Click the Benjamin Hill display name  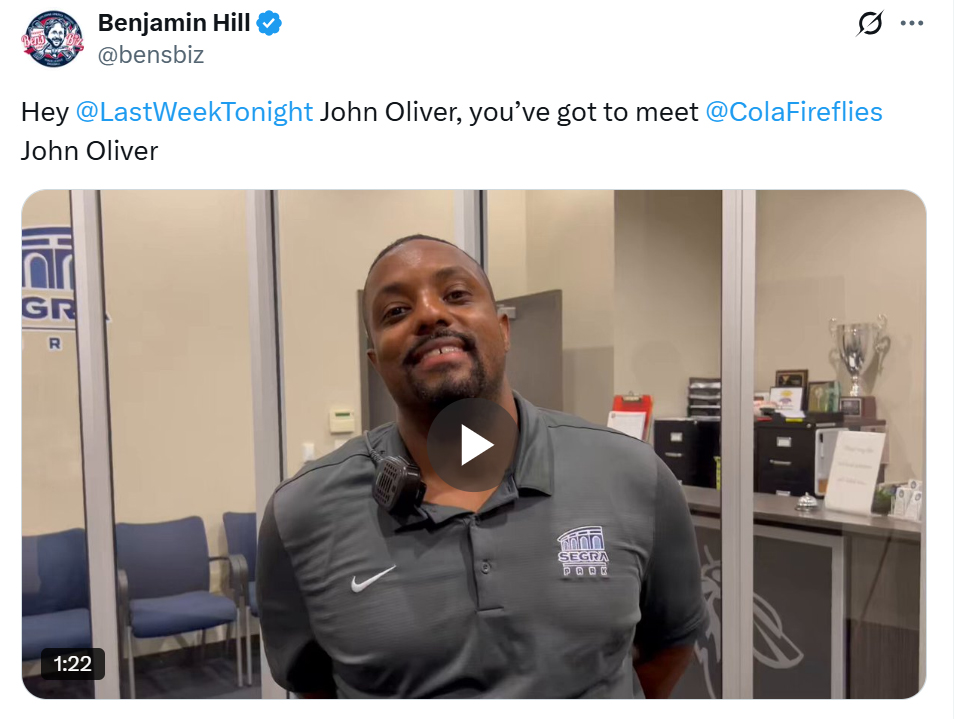coord(174,23)
